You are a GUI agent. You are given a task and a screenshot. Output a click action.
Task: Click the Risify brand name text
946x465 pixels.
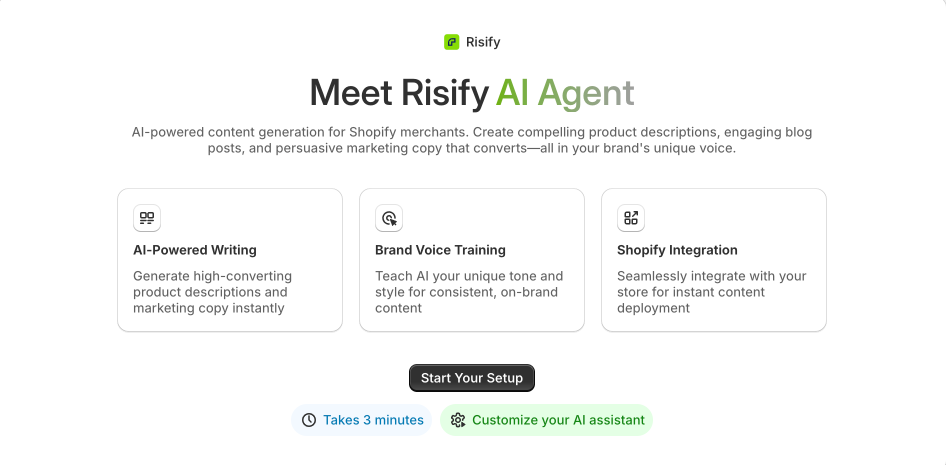tap(483, 42)
